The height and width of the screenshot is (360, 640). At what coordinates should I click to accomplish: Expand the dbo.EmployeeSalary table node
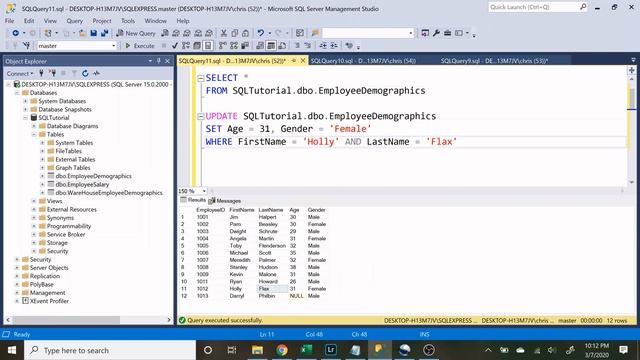coord(42,184)
